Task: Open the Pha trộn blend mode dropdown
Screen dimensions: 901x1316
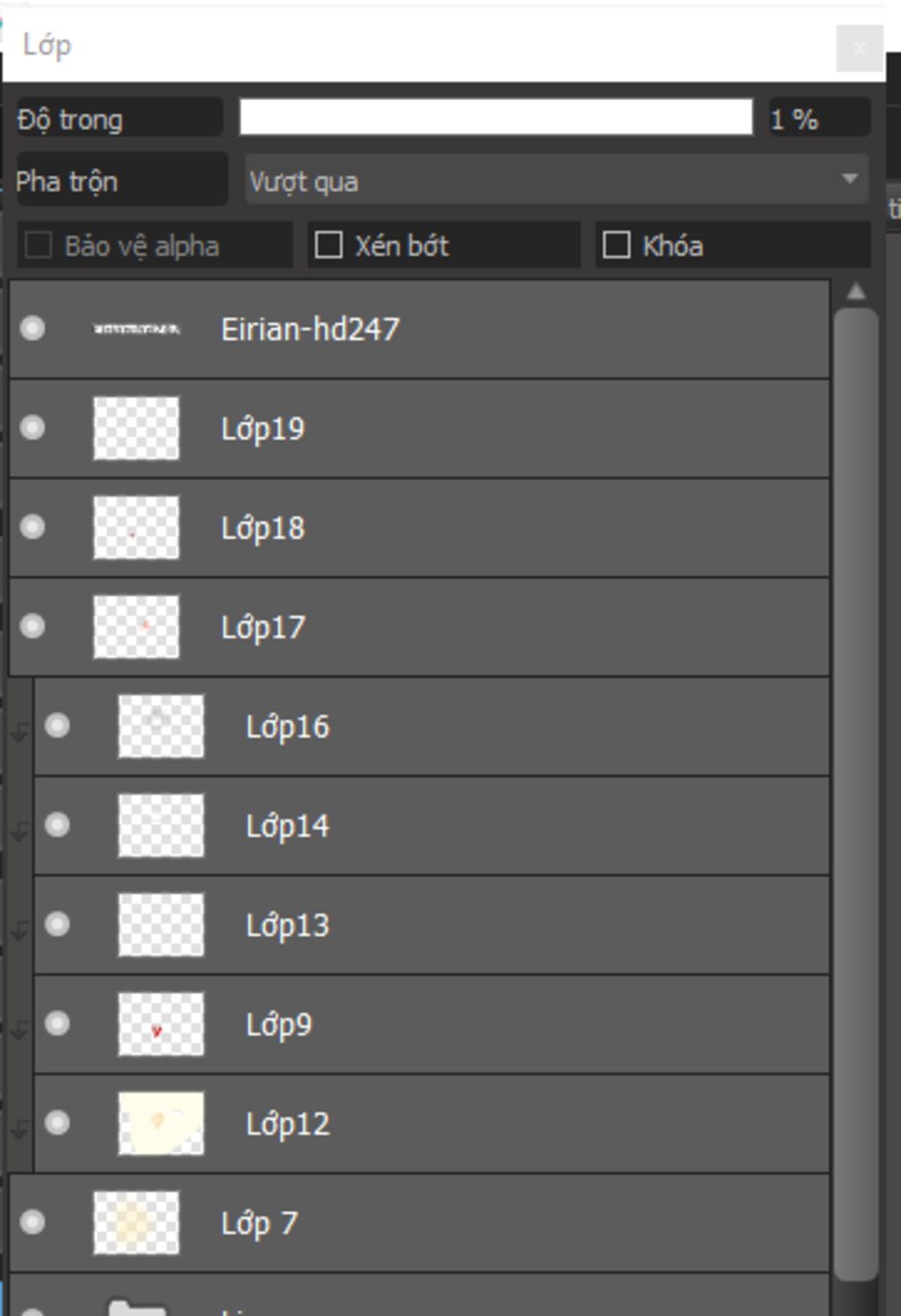Action: tap(556, 181)
